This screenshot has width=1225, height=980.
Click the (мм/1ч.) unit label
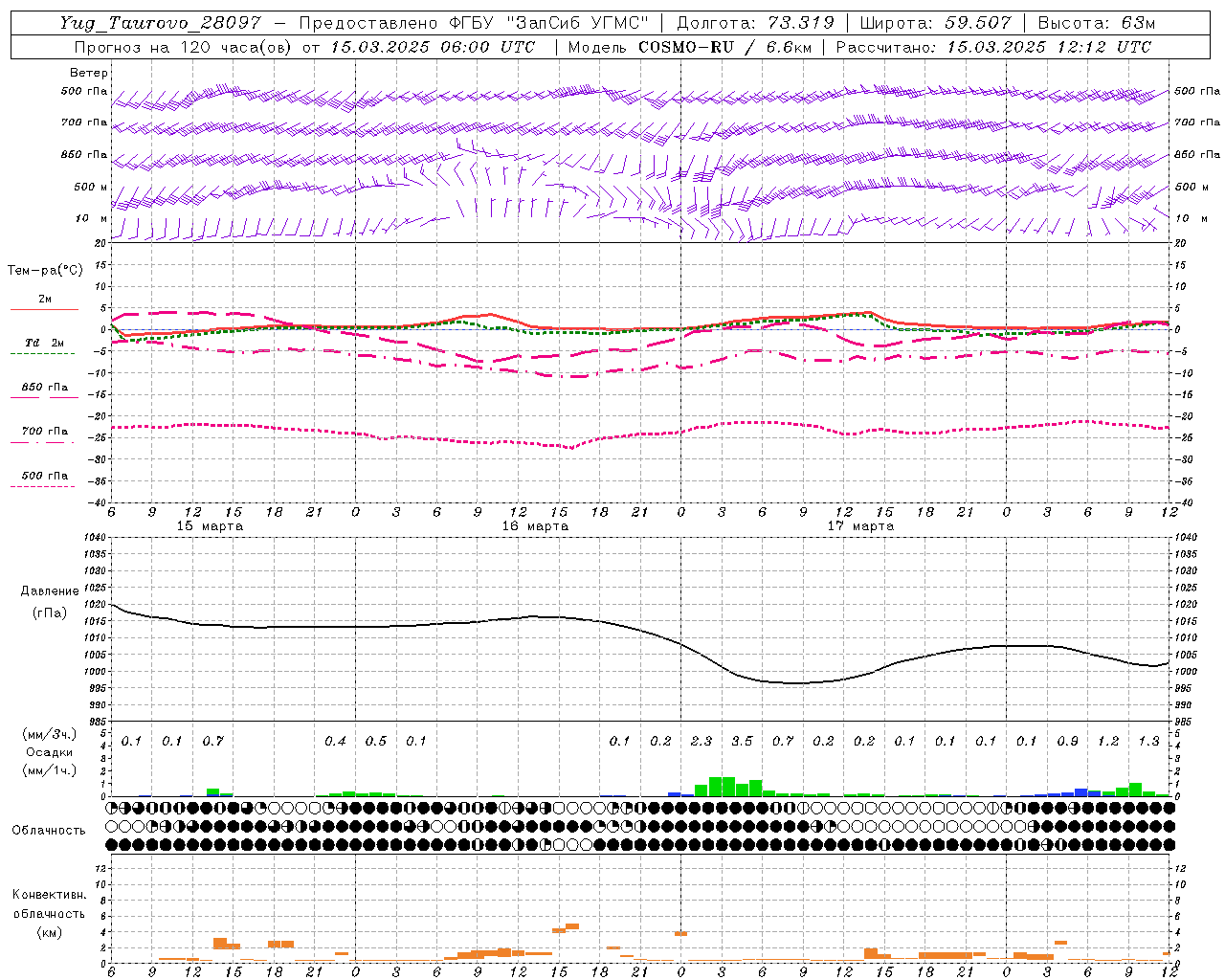49,770
